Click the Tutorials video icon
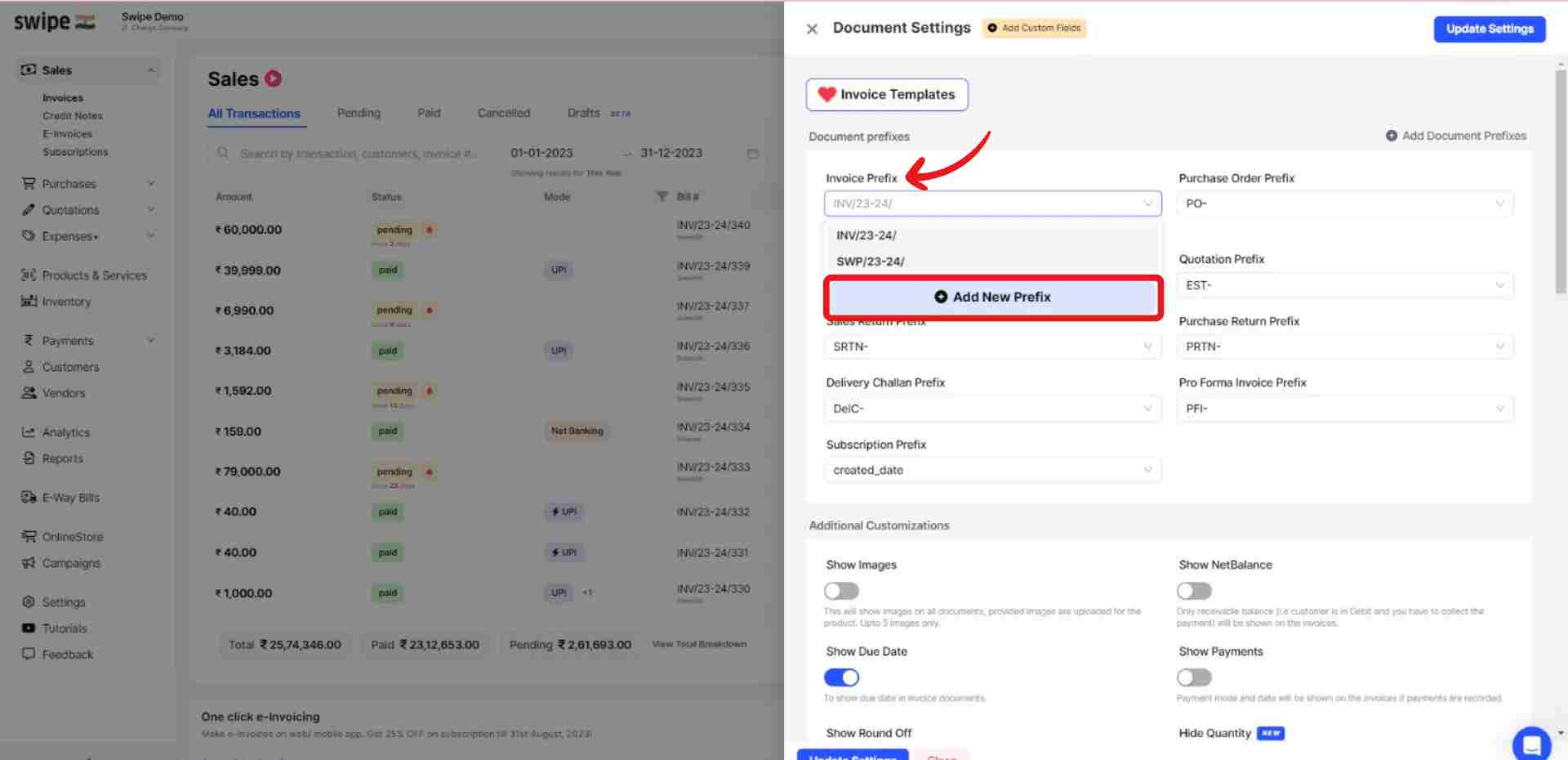 pyautogui.click(x=29, y=628)
